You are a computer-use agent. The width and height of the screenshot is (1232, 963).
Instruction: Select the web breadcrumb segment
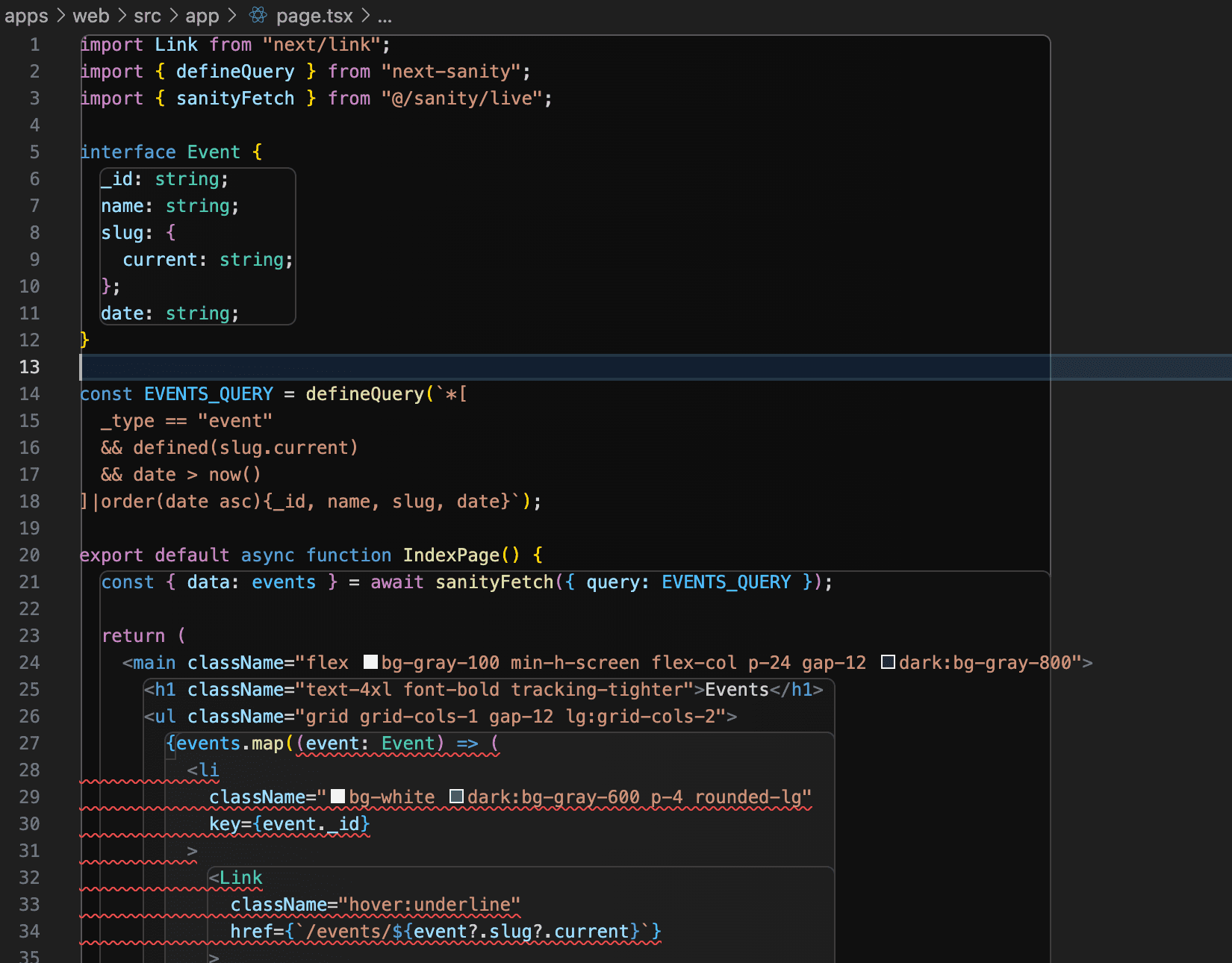[x=91, y=16]
